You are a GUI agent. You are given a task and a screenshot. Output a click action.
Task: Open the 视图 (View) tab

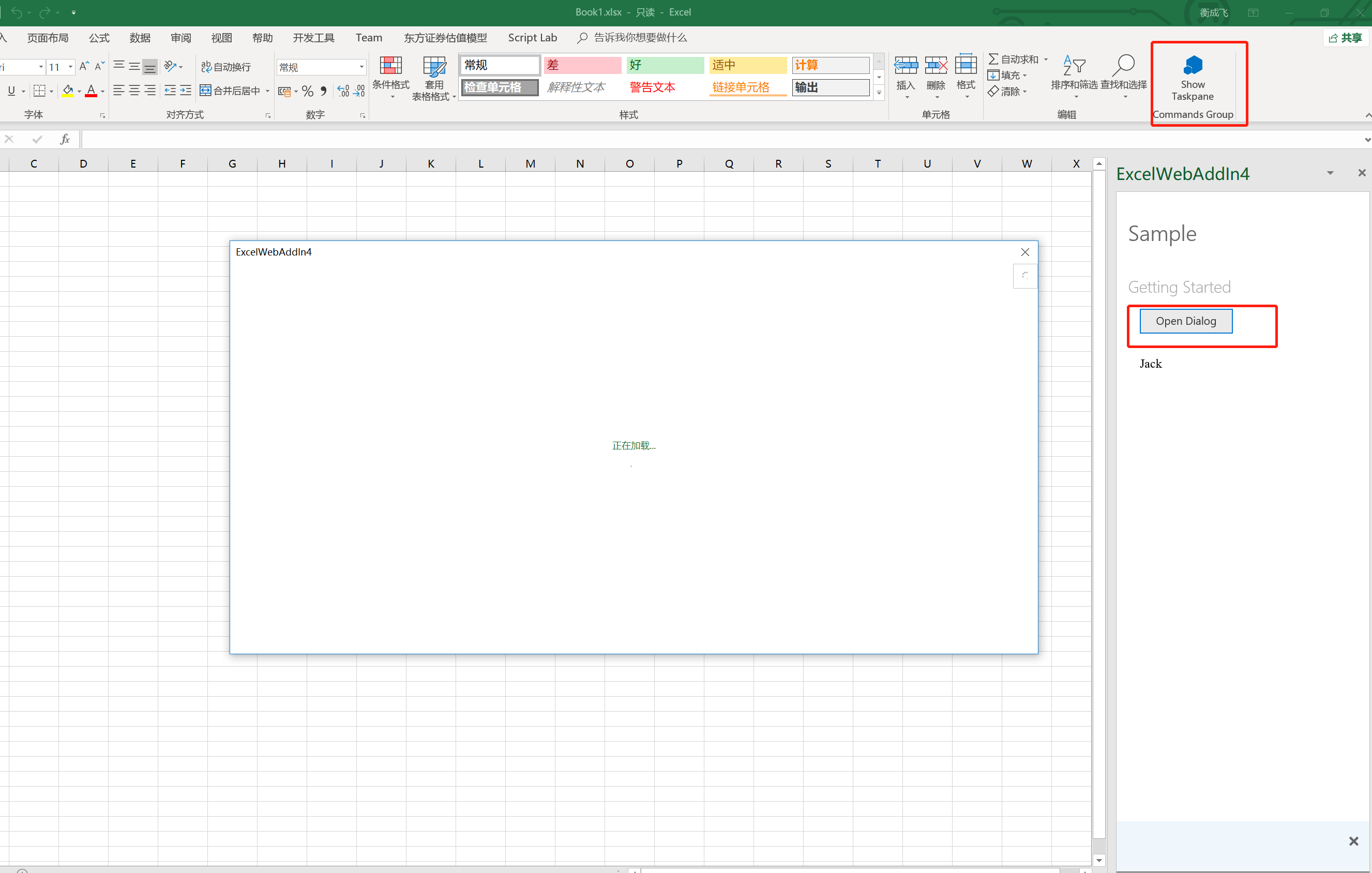coord(222,38)
